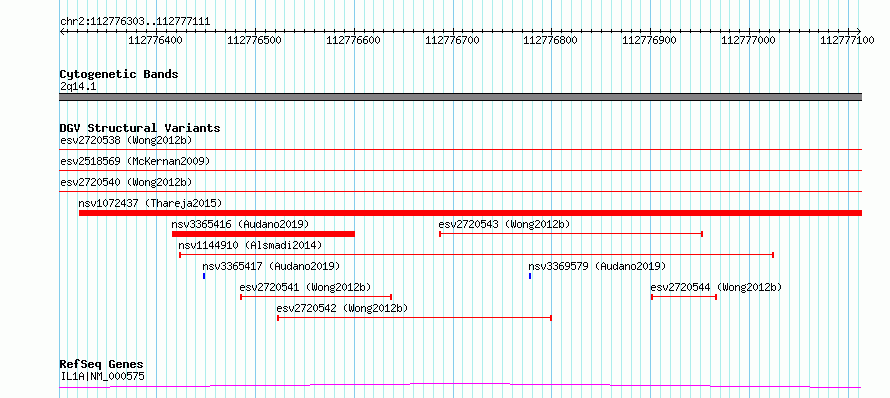Image resolution: width=890 pixels, height=398 pixels.
Task: Click the Cytogenetic Bands track title
Action: tap(119, 74)
